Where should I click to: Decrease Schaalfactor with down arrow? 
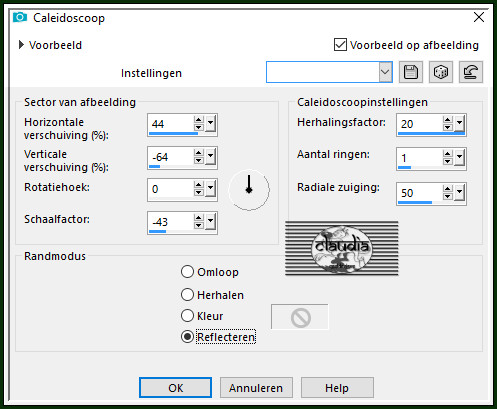click(x=199, y=225)
